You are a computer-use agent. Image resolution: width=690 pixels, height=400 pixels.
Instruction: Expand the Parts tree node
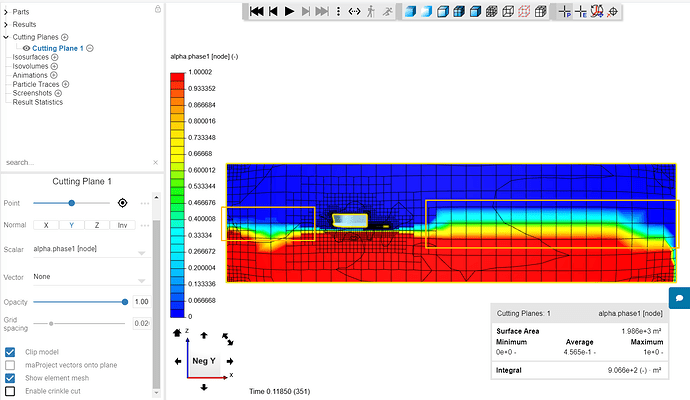6,11
